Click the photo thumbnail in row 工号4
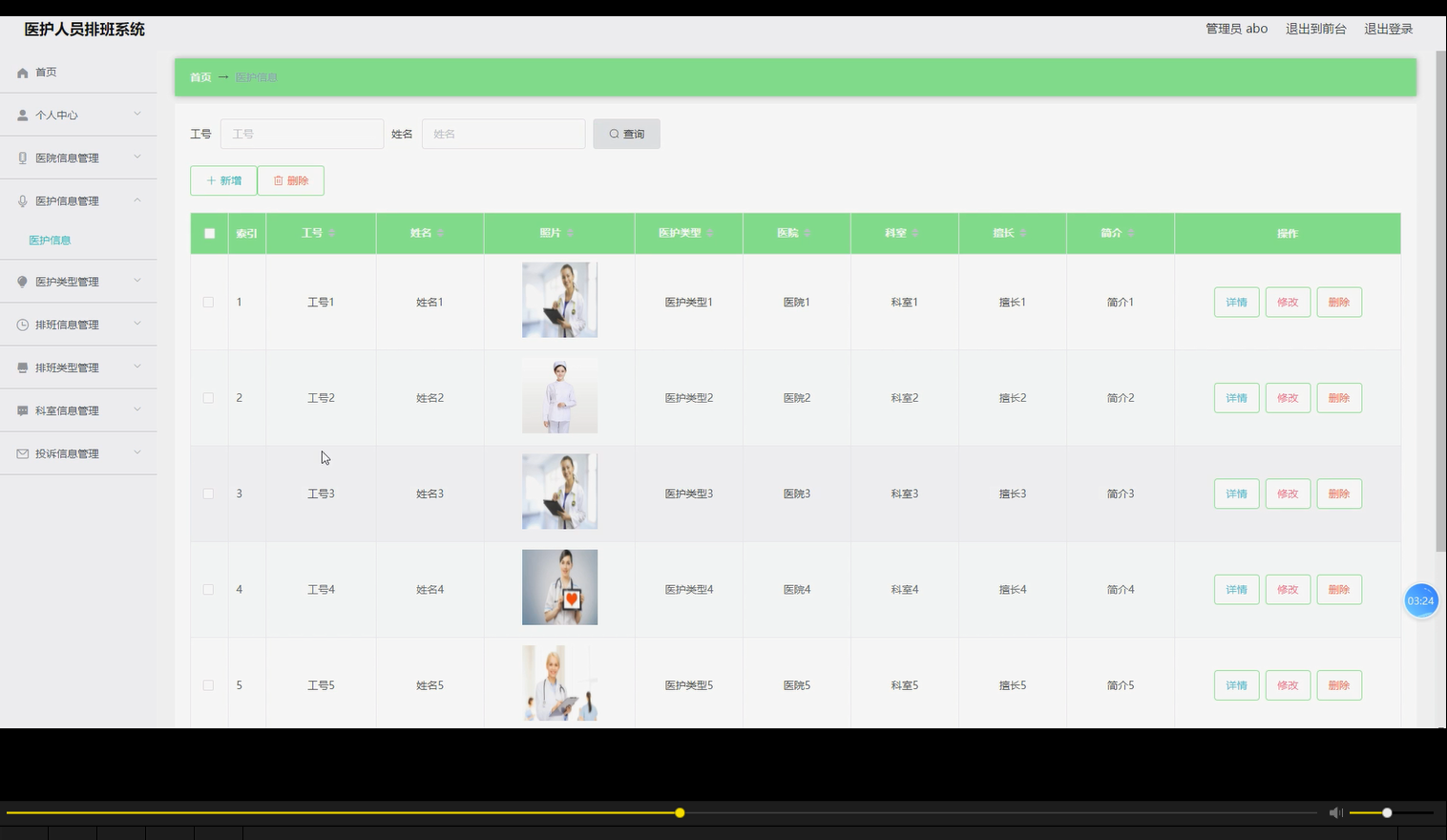The height and width of the screenshot is (840, 1447). [559, 587]
